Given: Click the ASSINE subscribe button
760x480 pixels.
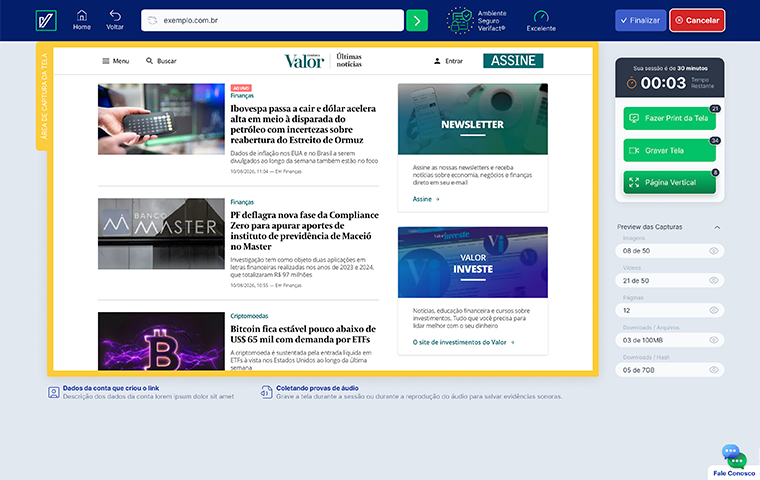Looking at the screenshot, I should point(513,61).
